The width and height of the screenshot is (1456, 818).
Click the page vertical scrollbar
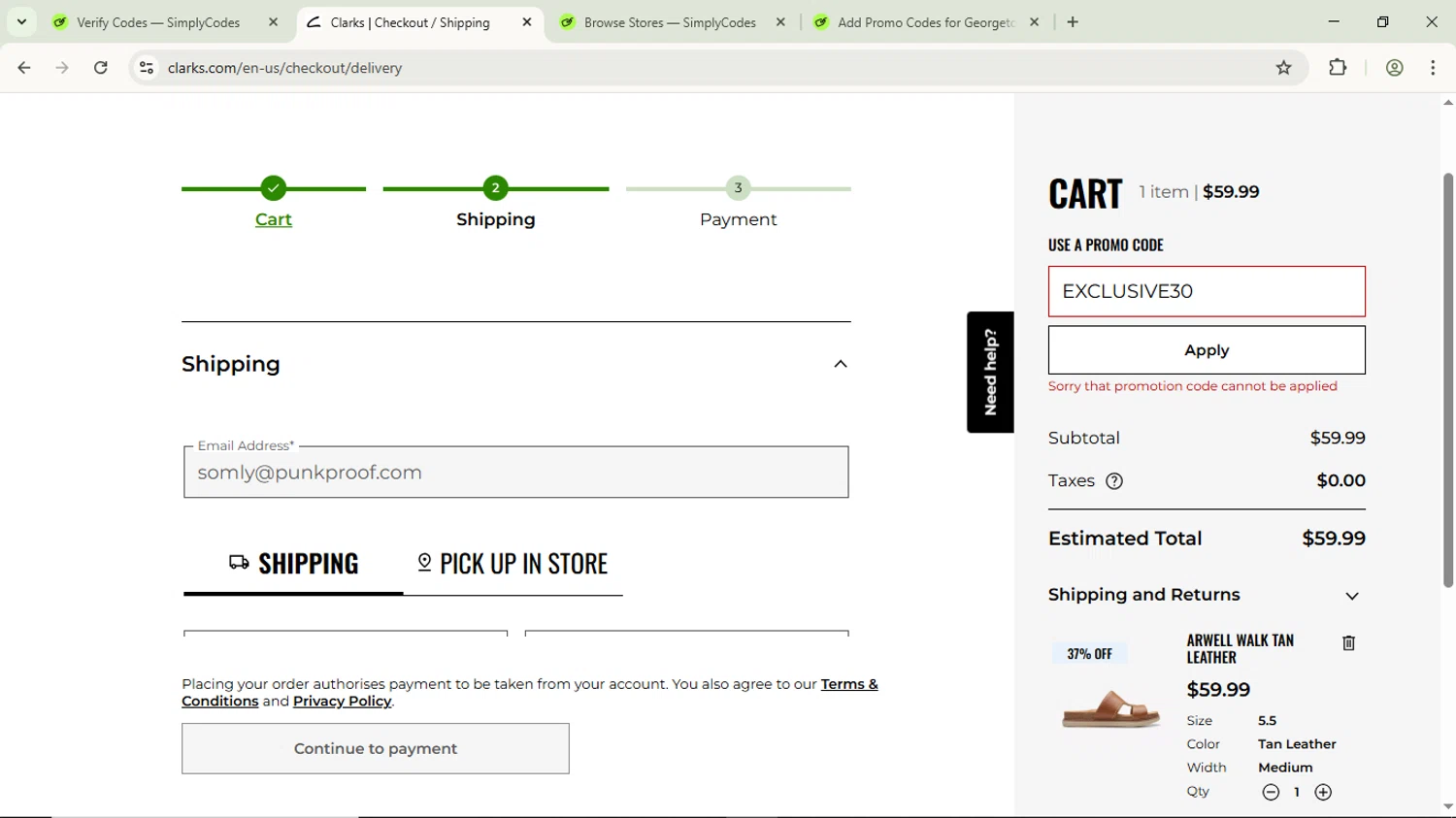click(1448, 378)
